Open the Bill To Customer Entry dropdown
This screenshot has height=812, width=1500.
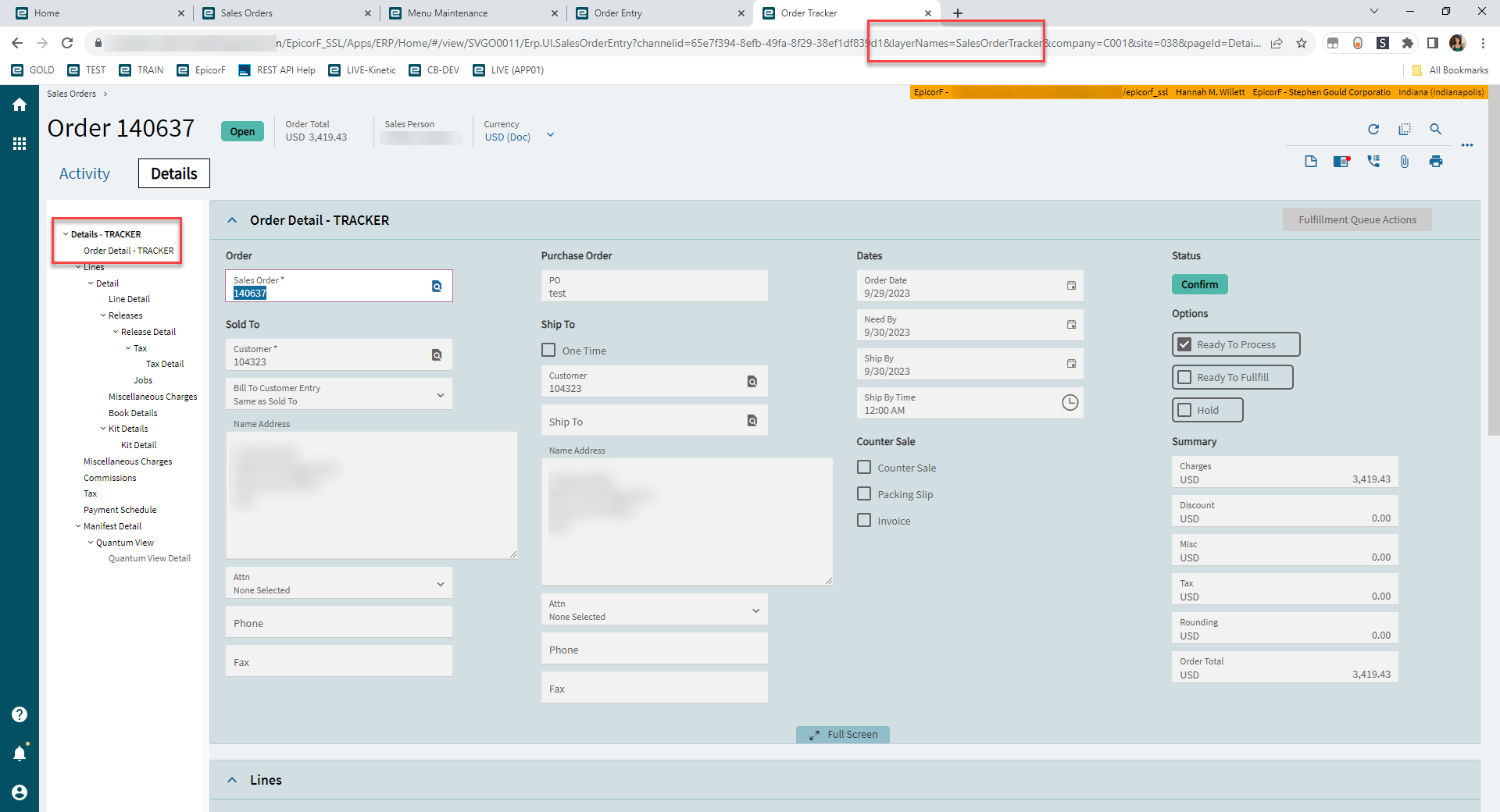pos(441,394)
